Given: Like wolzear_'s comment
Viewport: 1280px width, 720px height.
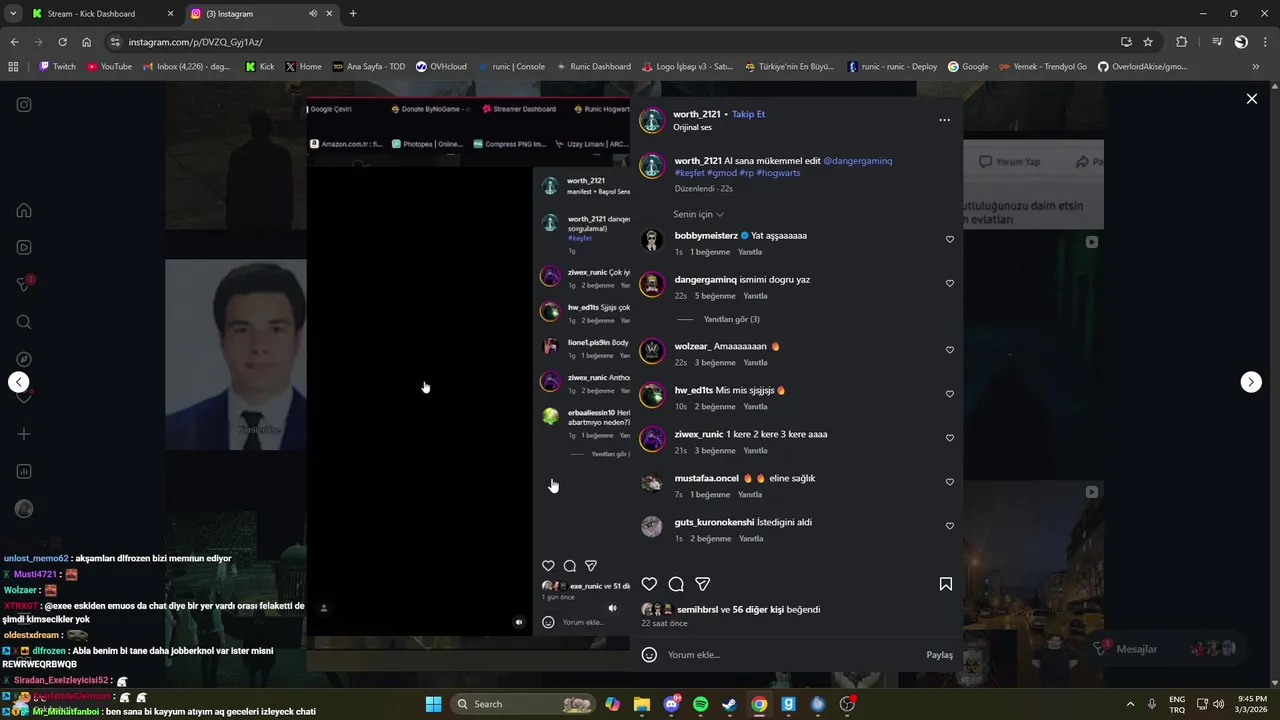Looking at the screenshot, I should point(950,350).
